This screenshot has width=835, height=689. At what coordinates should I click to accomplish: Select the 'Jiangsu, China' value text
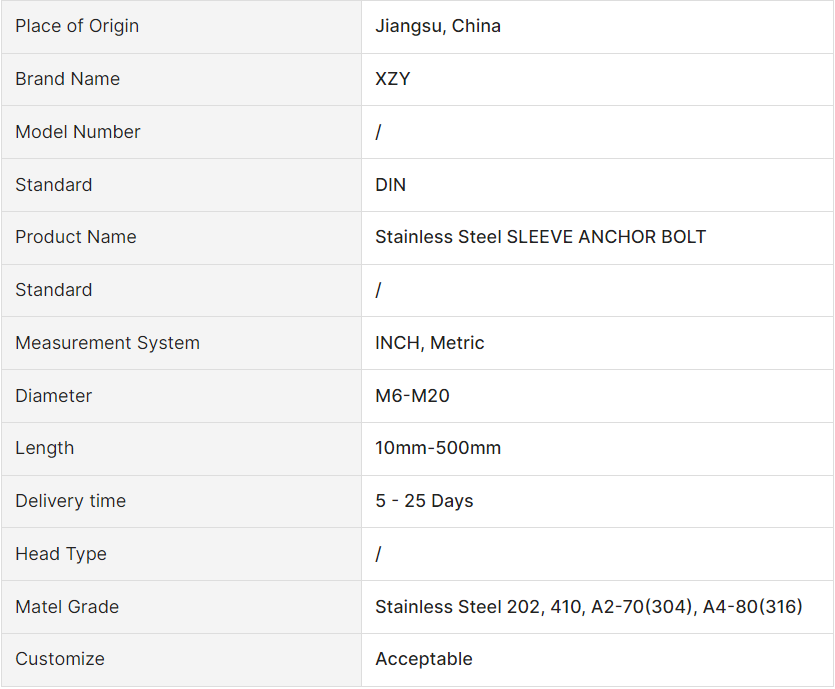[x=438, y=26]
